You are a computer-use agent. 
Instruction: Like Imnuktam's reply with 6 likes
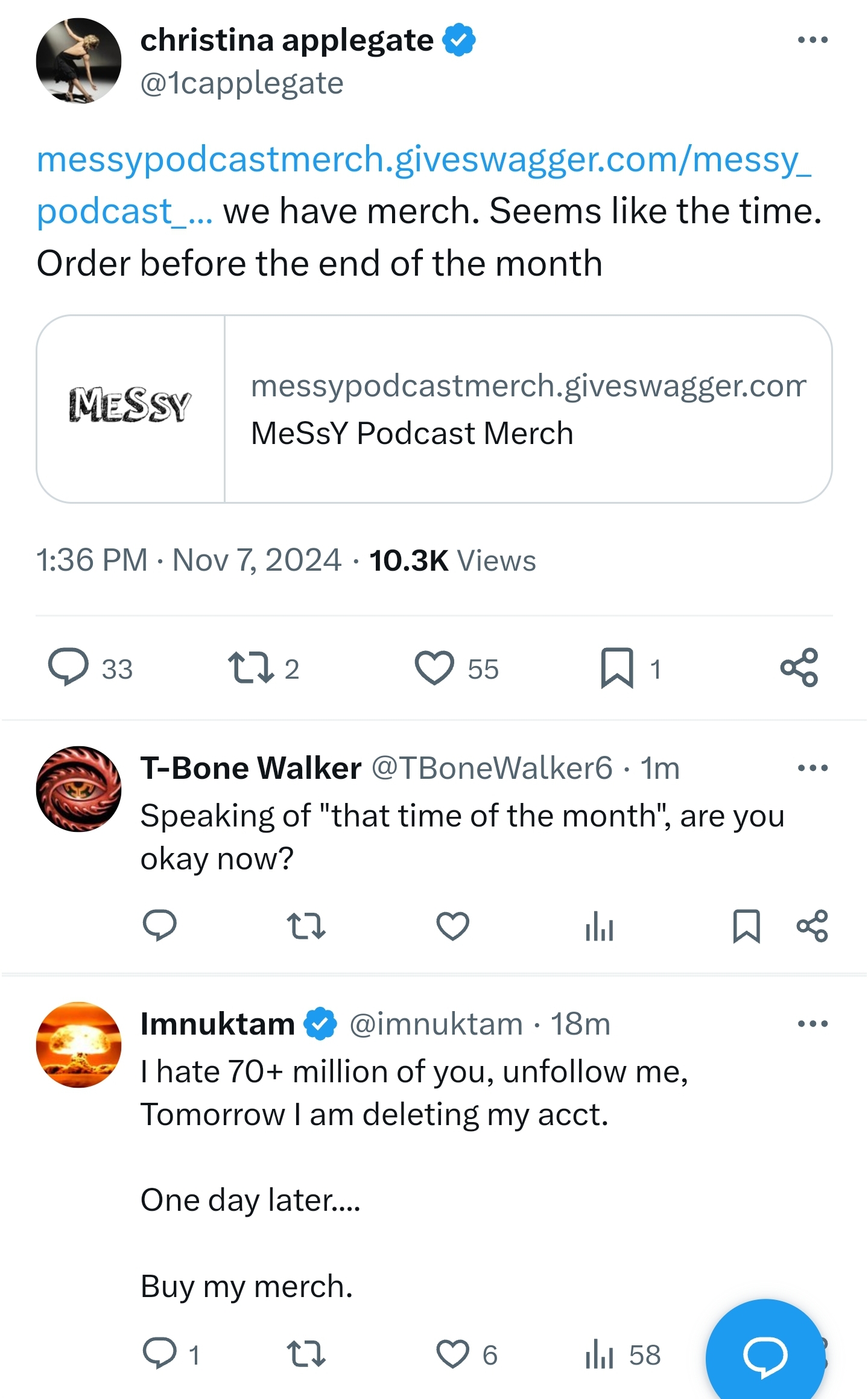click(x=453, y=1354)
